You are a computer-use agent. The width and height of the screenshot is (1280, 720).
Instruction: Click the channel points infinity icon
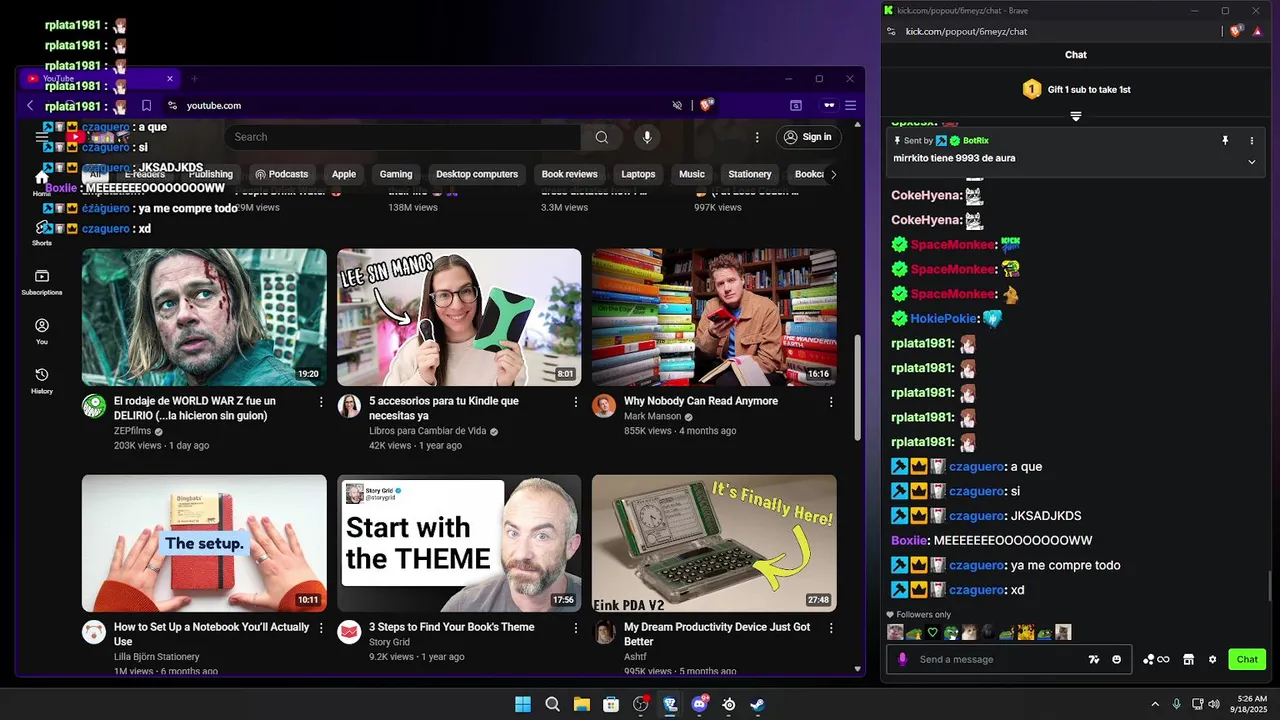coord(1156,659)
